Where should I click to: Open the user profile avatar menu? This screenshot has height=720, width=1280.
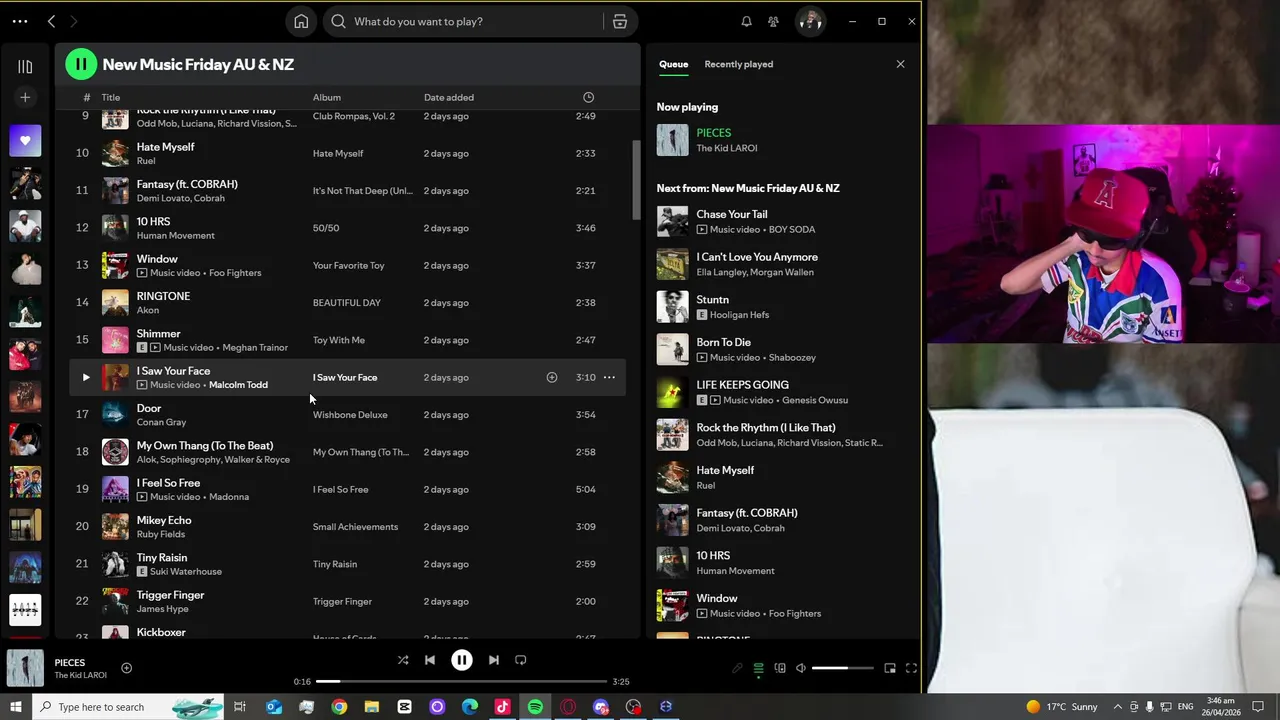[810, 21]
